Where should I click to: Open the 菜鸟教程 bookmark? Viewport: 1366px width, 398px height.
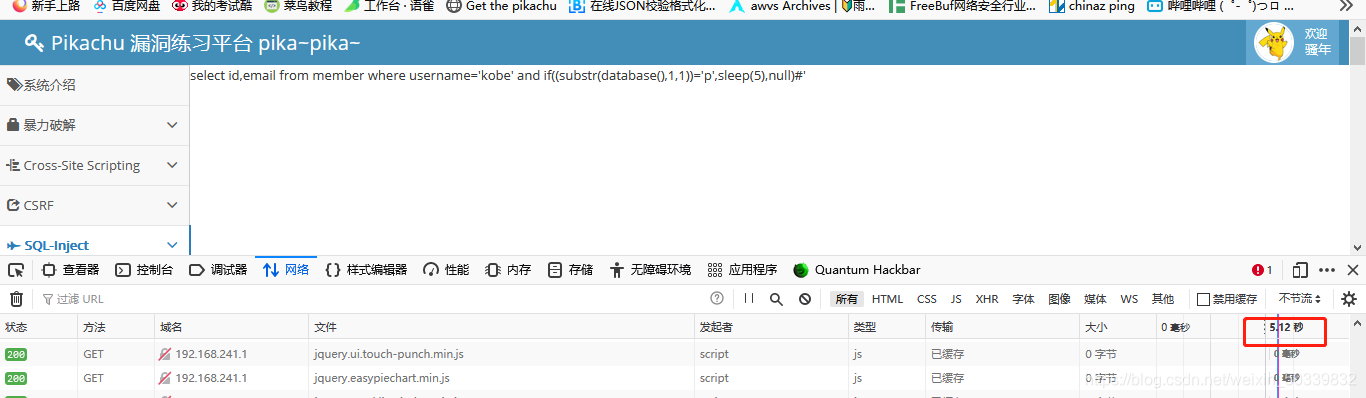(297, 6)
